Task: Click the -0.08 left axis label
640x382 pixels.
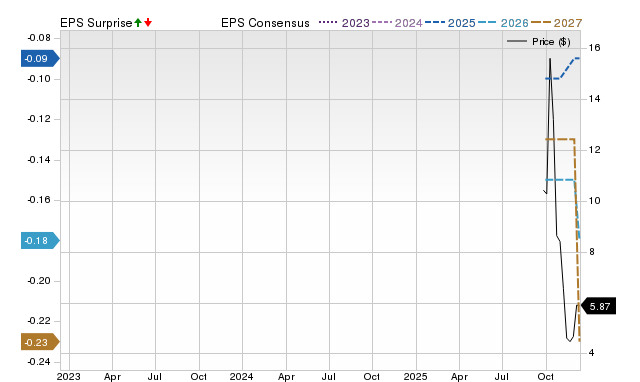Action: coord(39,38)
